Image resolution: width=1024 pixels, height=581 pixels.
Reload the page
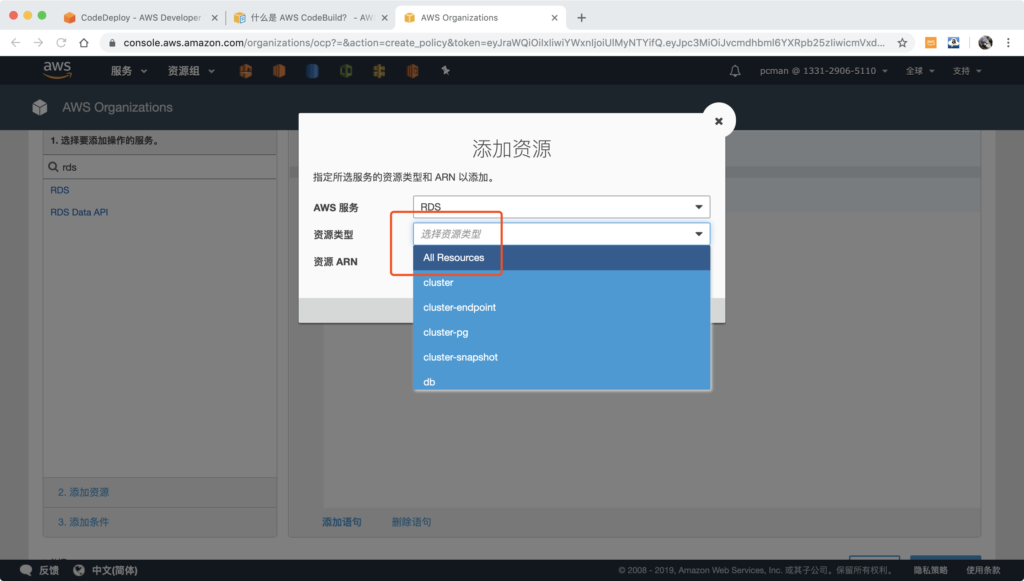pyautogui.click(x=61, y=42)
